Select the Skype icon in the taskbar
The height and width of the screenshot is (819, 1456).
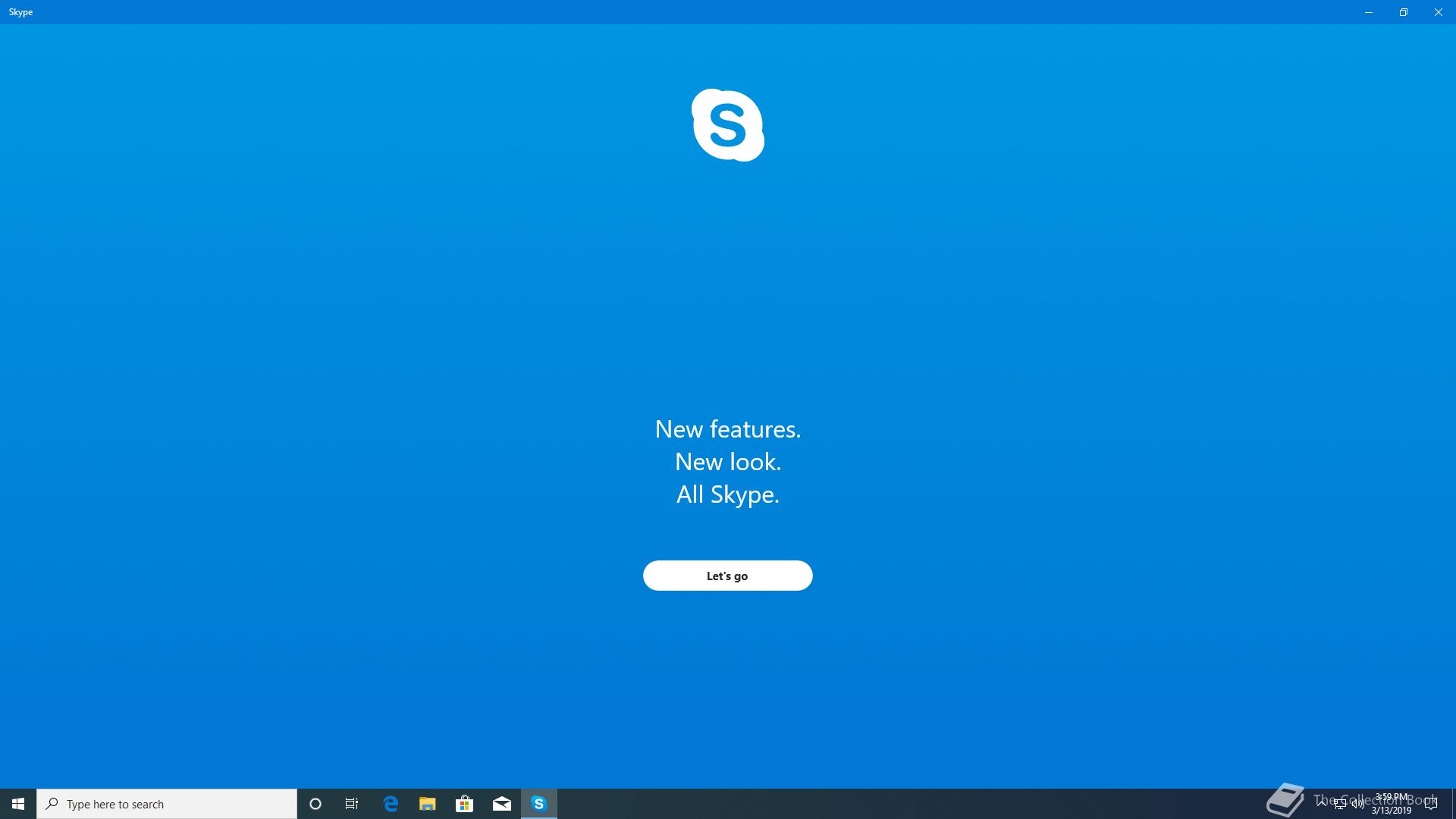click(x=539, y=804)
